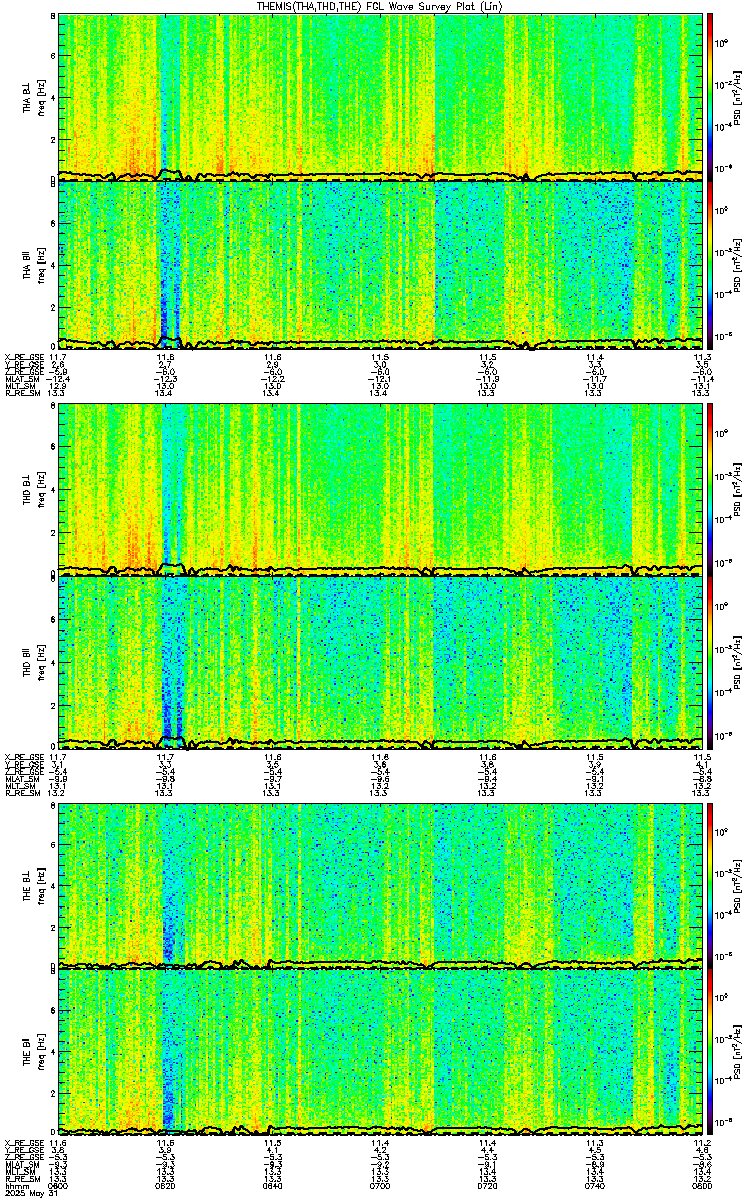Image resolution: width=750 pixels, height=1200 pixels.
Task: Click the THA B⊥ spectrogram panel
Action: click(x=382, y=96)
